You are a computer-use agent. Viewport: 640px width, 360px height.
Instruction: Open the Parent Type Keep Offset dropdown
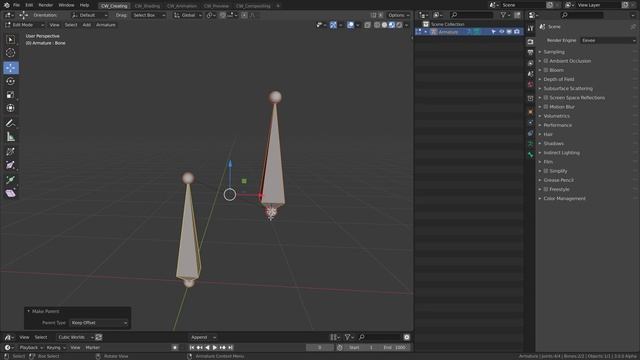[x=99, y=323]
